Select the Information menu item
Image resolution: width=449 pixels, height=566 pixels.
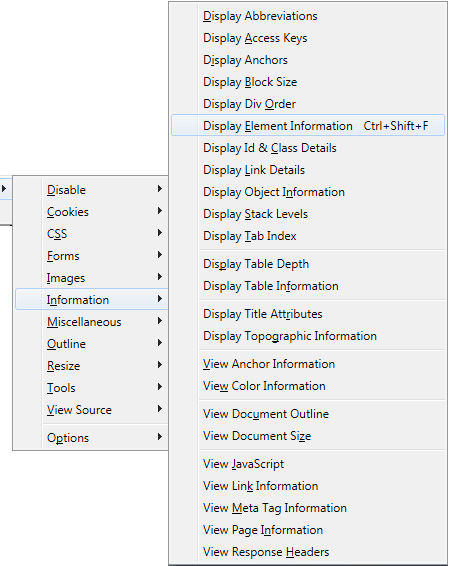tap(92, 299)
